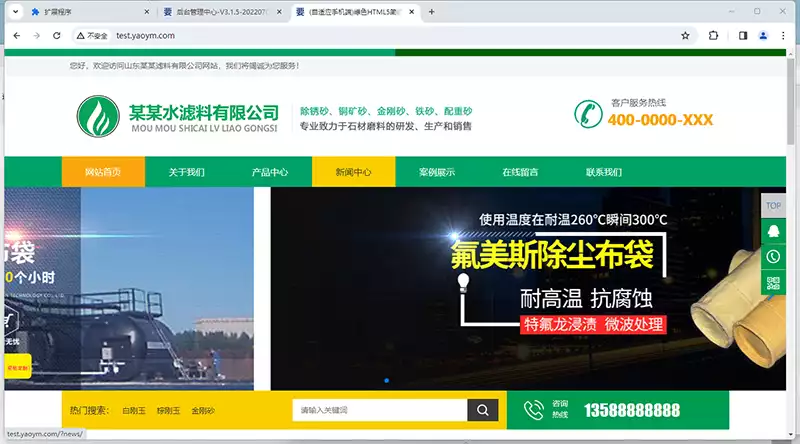The height and width of the screenshot is (444, 800).
Task: Open the Chrome three-dot menu
Action: pyautogui.click(x=785, y=35)
